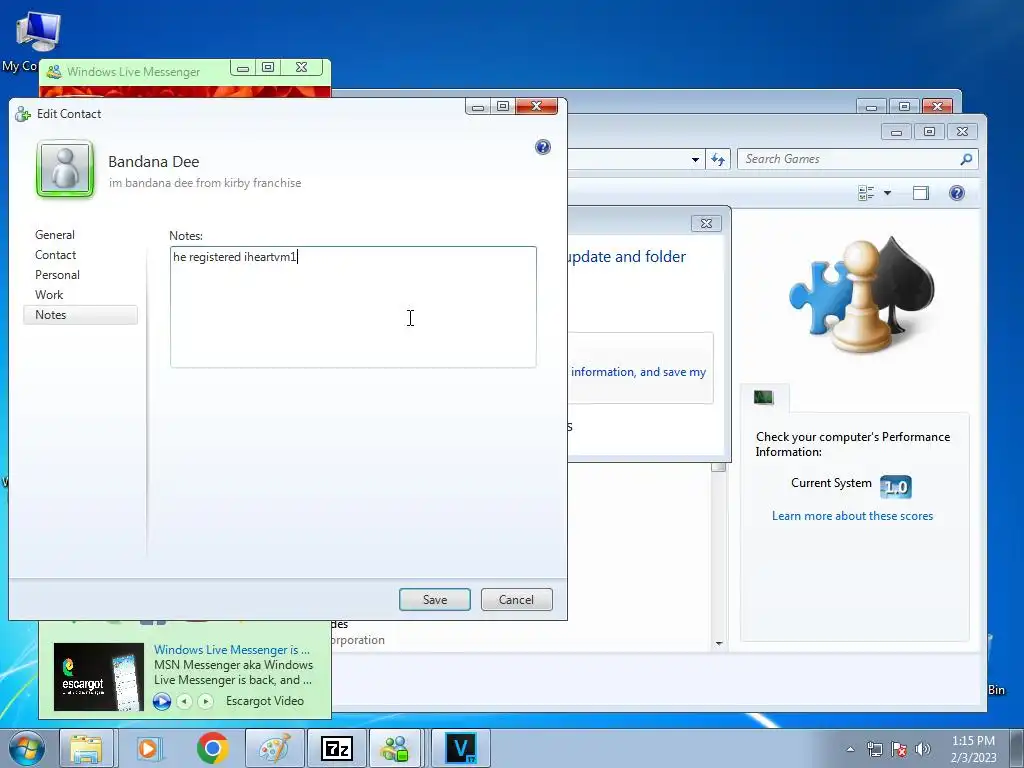Open the view options dropdown arrow

pyautogui.click(x=887, y=193)
